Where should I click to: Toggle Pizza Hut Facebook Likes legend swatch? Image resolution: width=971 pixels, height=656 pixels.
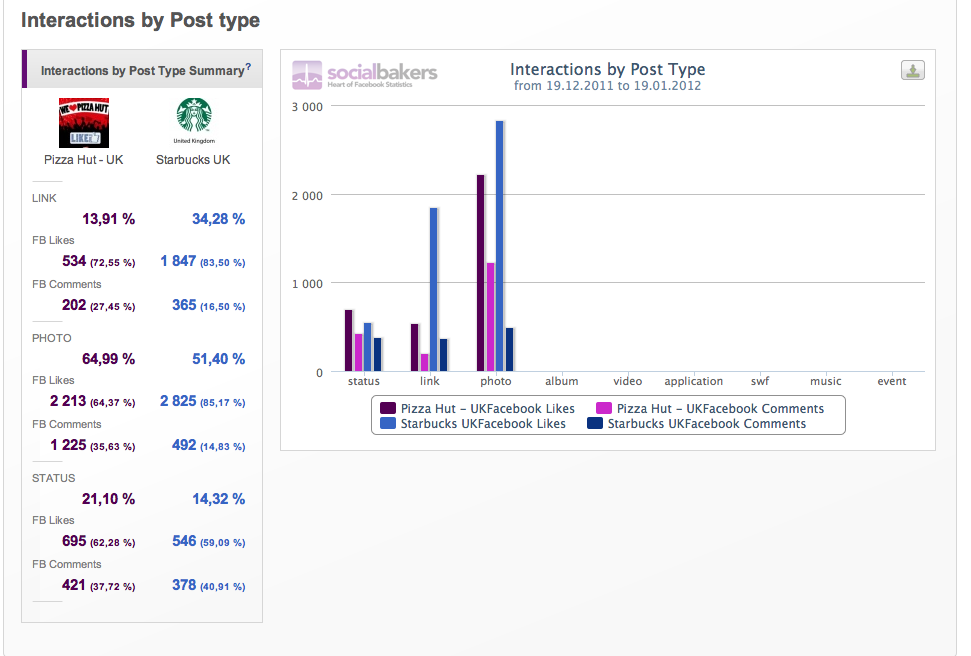pos(388,408)
